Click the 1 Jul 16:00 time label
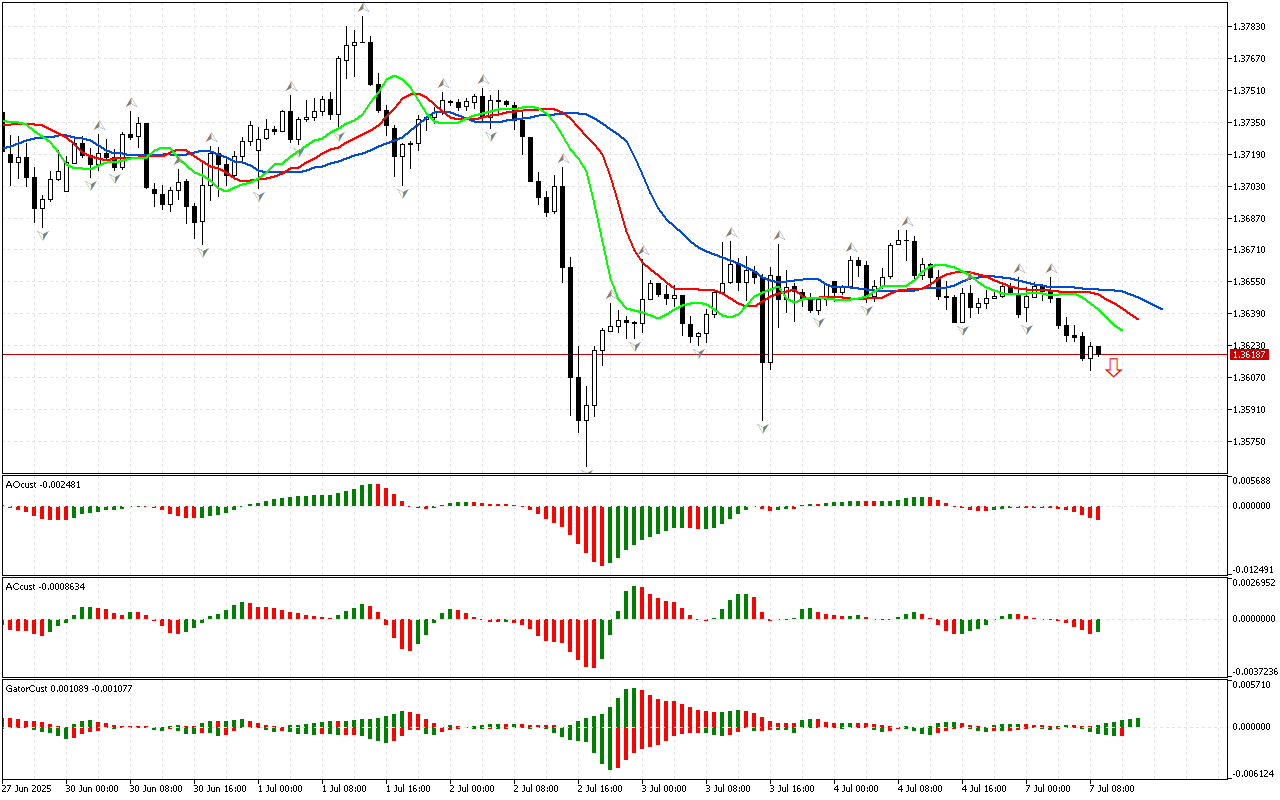 tap(408, 789)
